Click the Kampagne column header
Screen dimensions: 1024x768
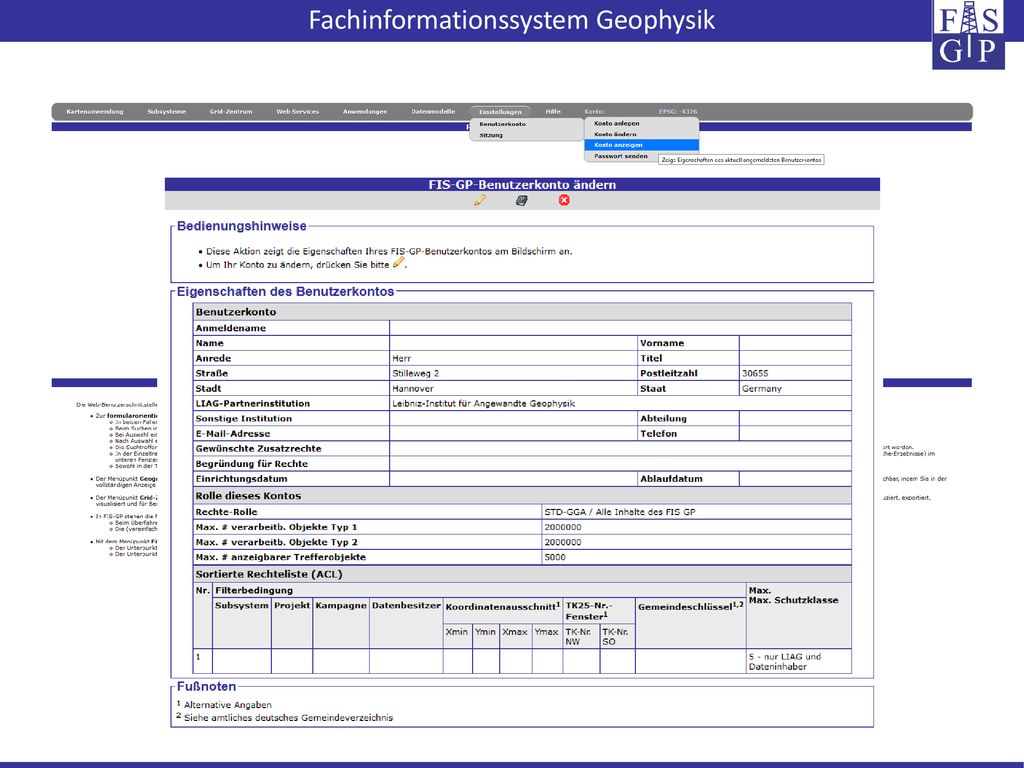point(341,605)
